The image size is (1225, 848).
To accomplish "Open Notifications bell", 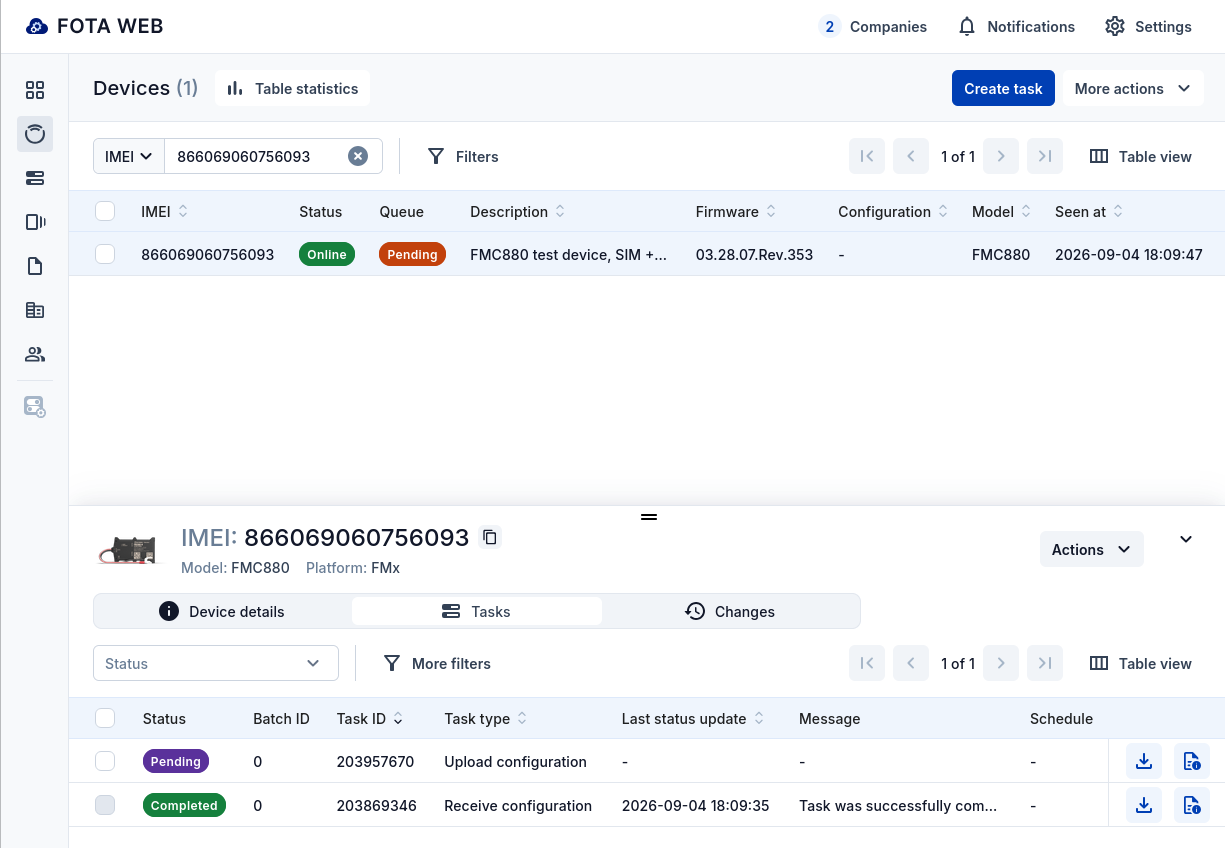I will (x=1016, y=27).
